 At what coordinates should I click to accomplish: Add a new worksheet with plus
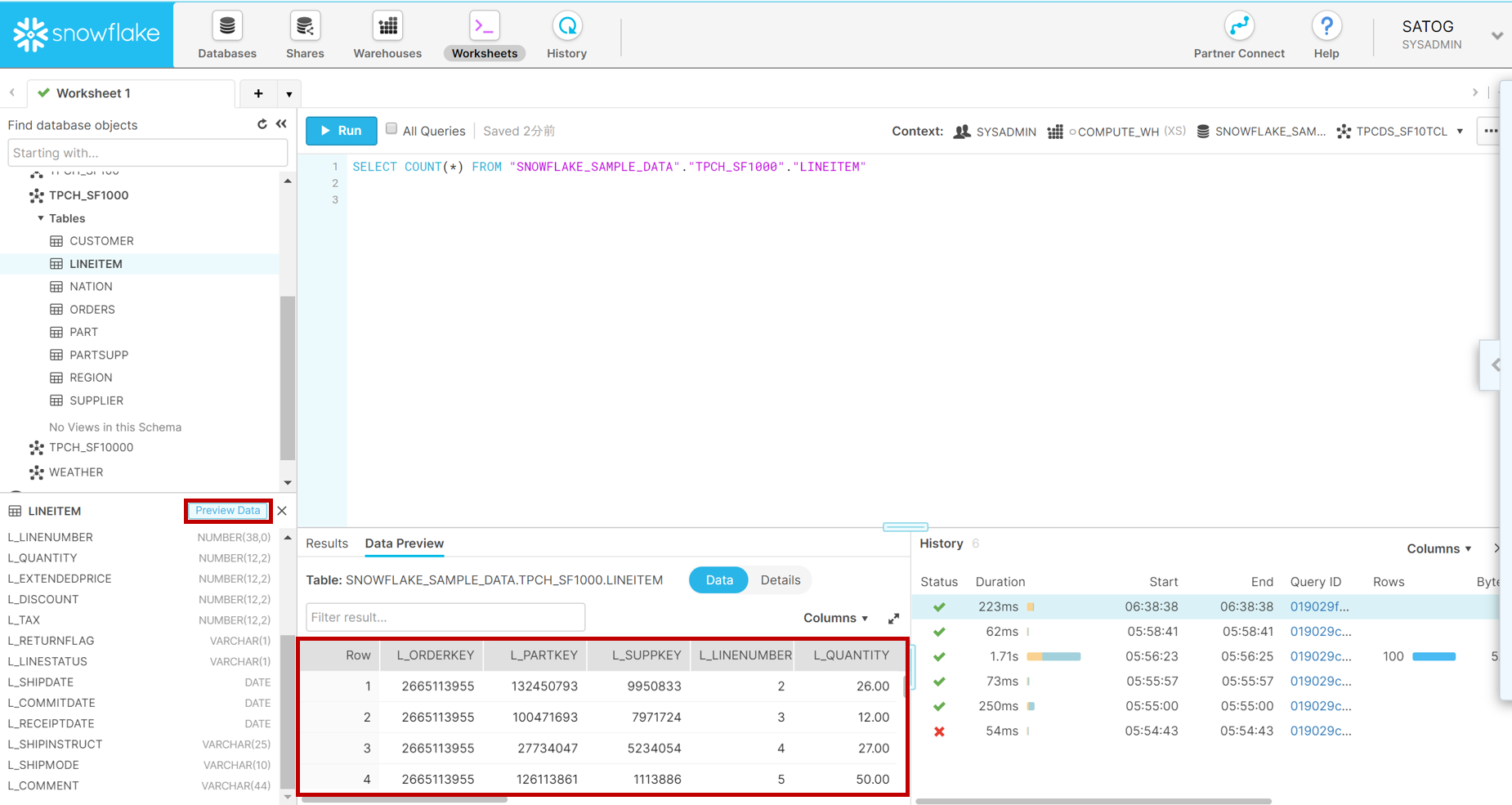pyautogui.click(x=258, y=93)
